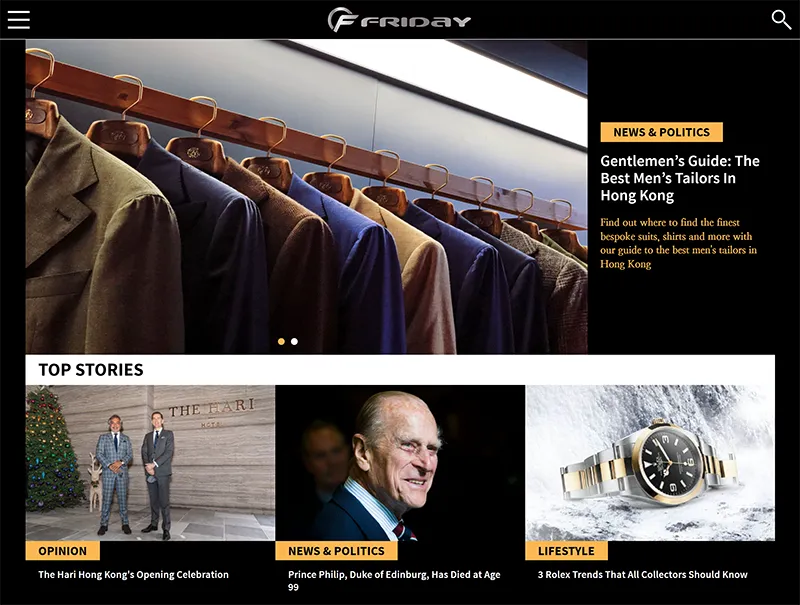Open Gentlemen's Guide tailors headline
800x605 pixels.
point(680,178)
